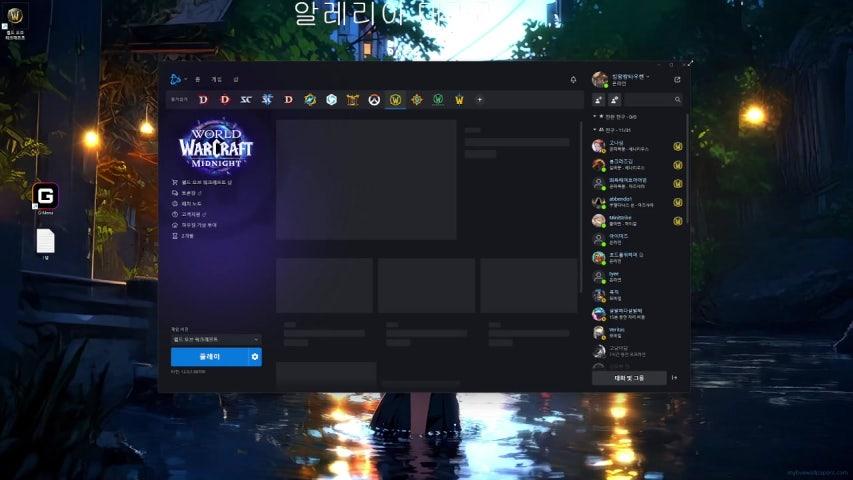The width and height of the screenshot is (853, 480).
Task: Select the glowing red Diablo icon
Action: pyautogui.click(x=224, y=100)
